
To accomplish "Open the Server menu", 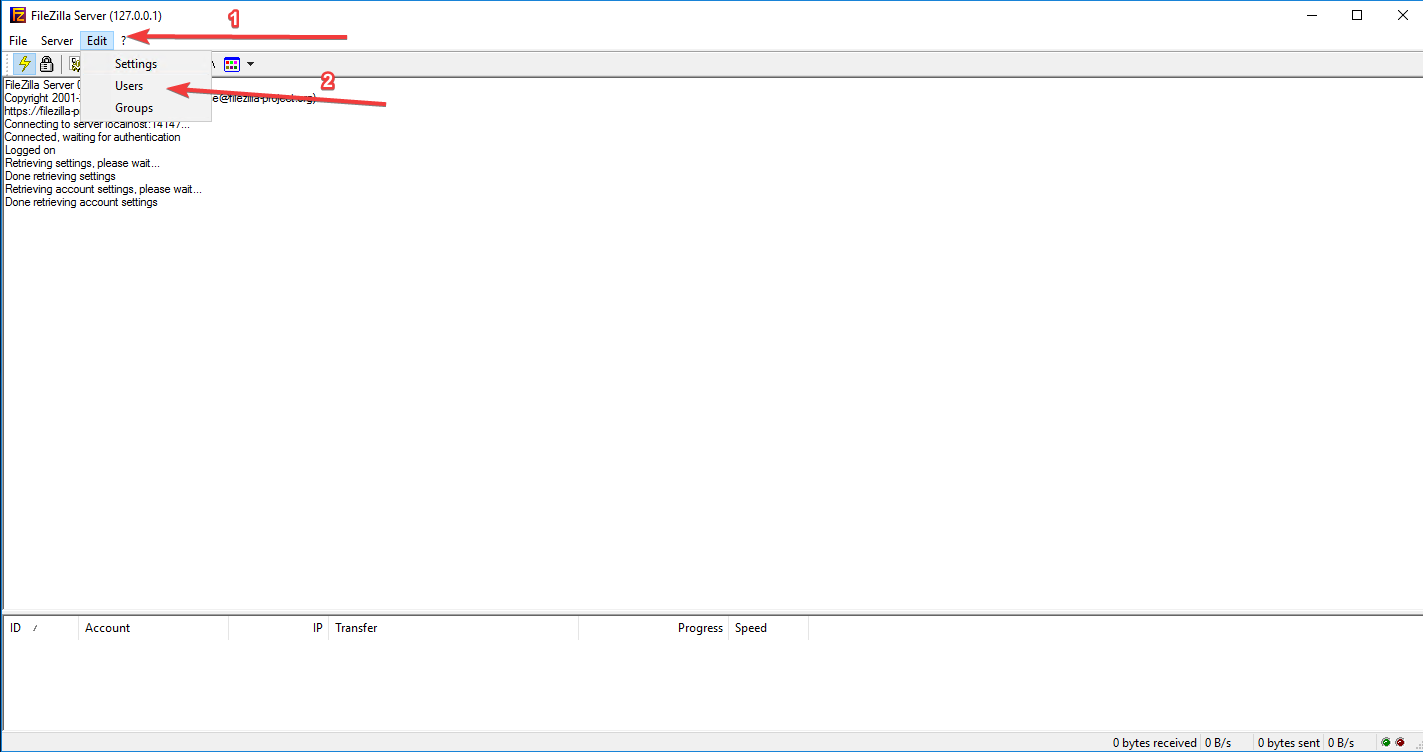I will coord(57,41).
